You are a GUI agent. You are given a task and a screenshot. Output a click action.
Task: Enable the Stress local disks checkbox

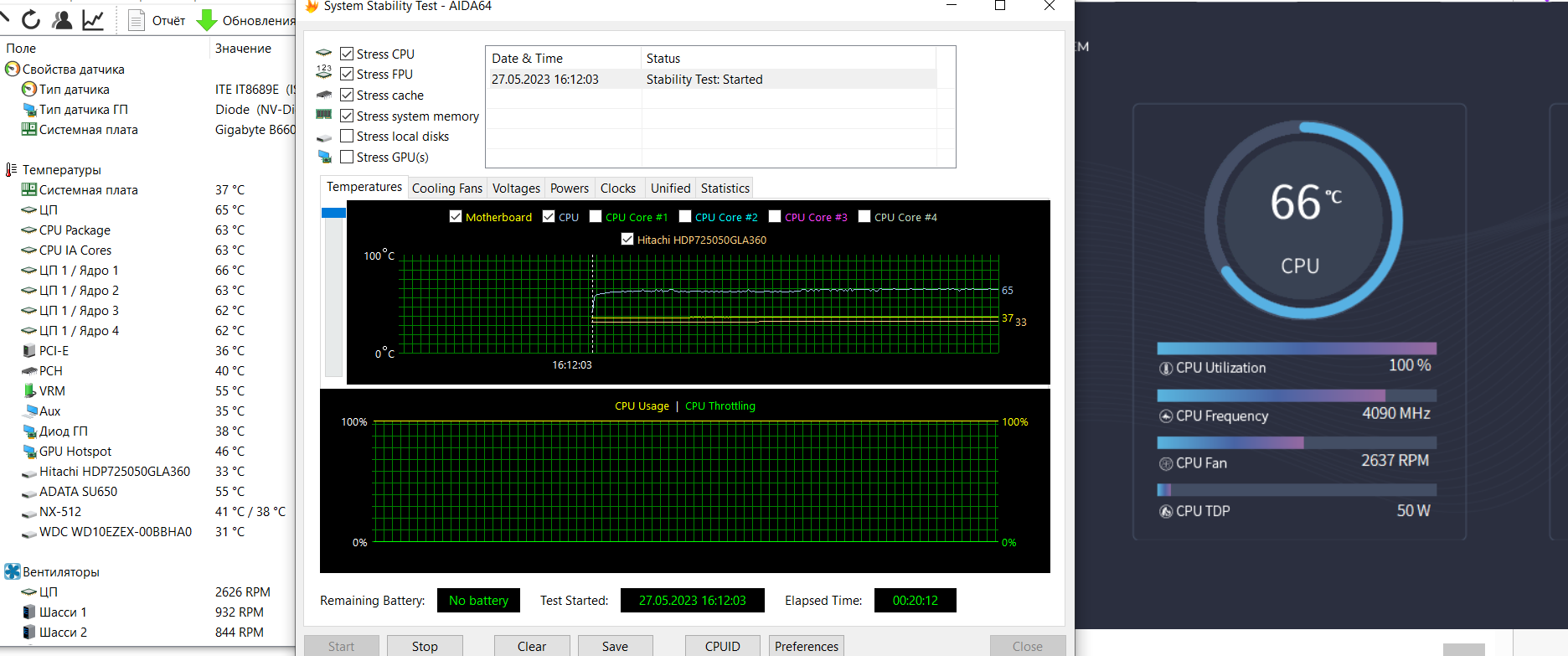347,136
